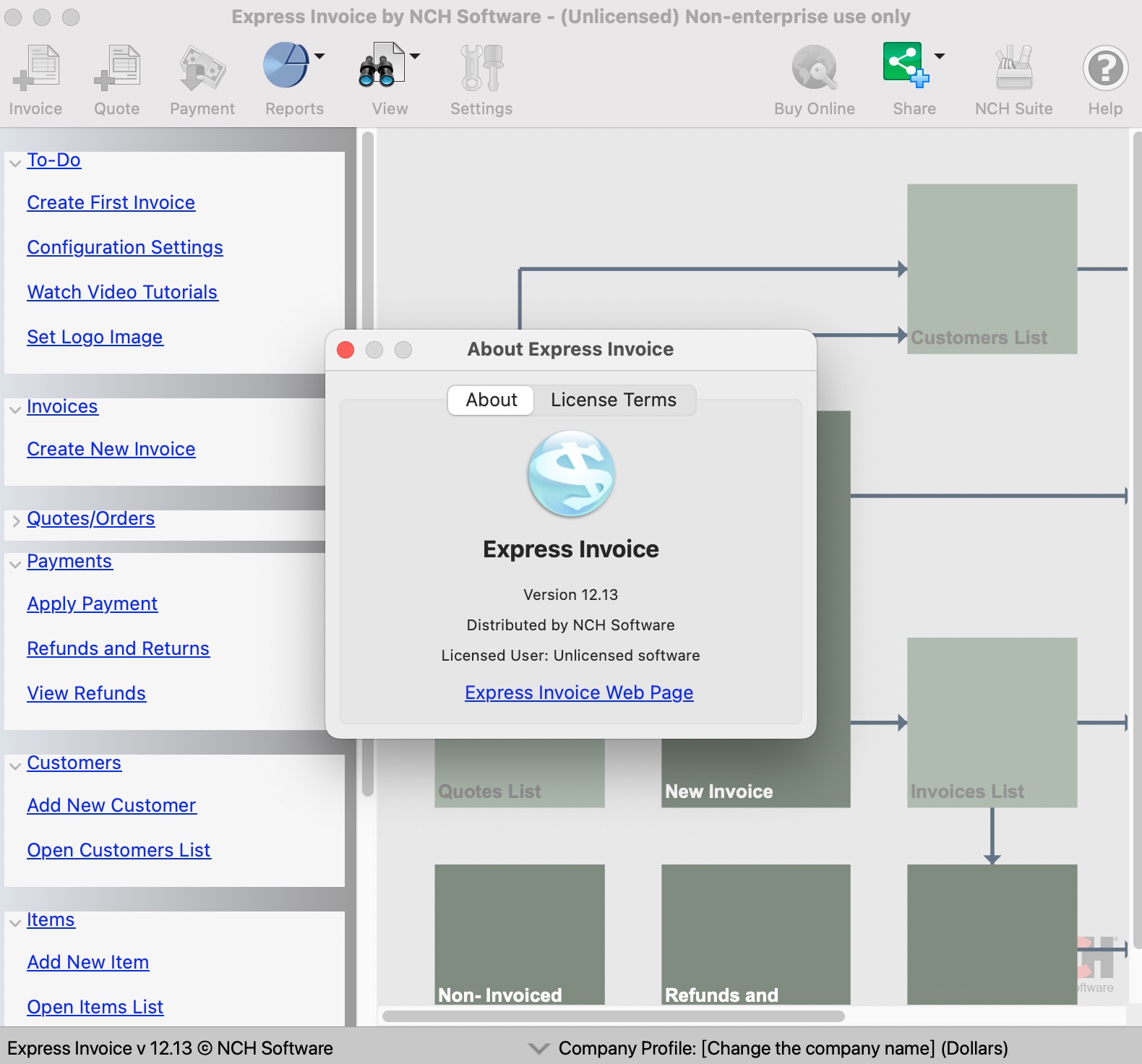Click the Company Profile status text

point(783,1048)
